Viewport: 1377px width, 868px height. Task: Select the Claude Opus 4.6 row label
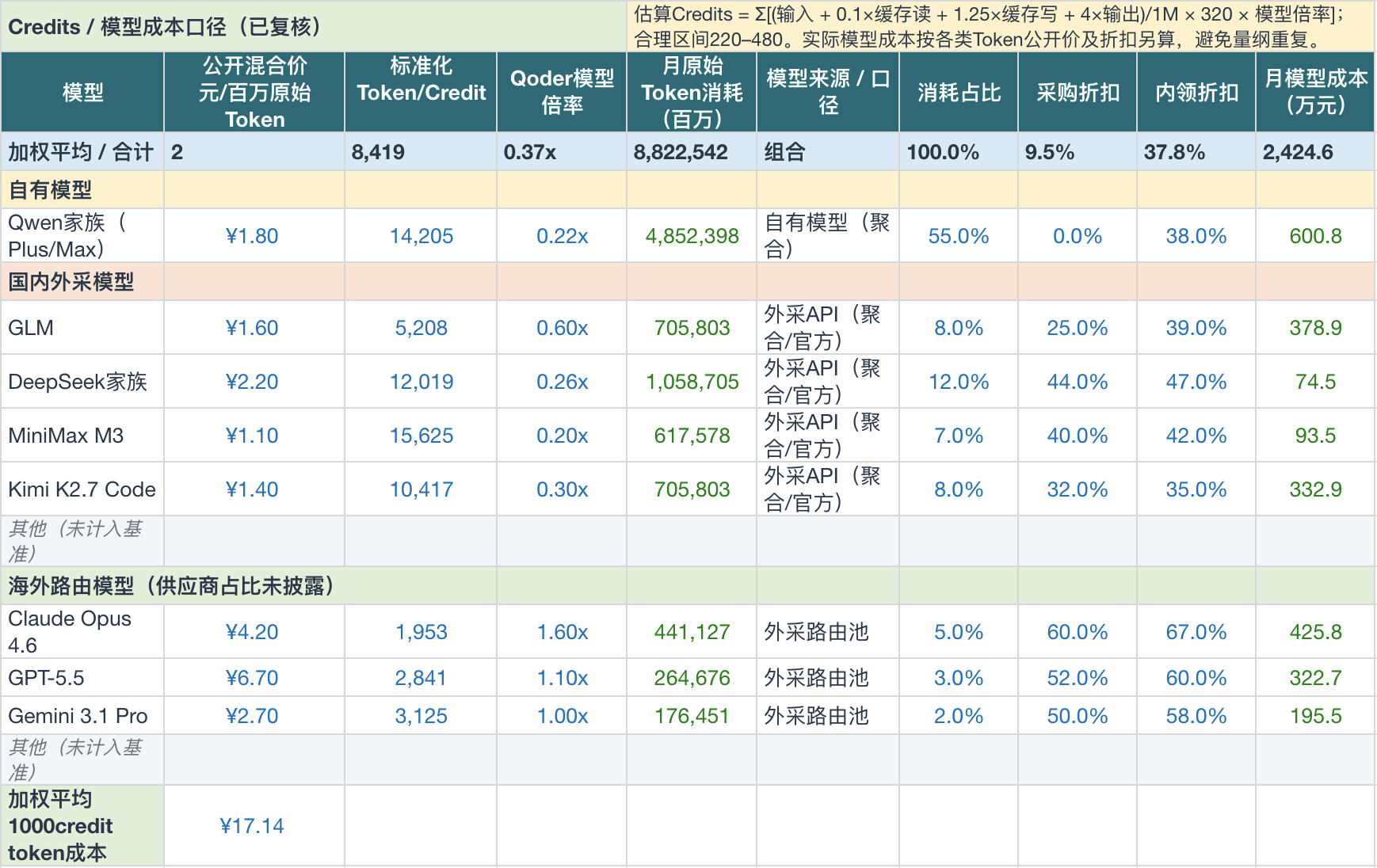tap(82, 632)
